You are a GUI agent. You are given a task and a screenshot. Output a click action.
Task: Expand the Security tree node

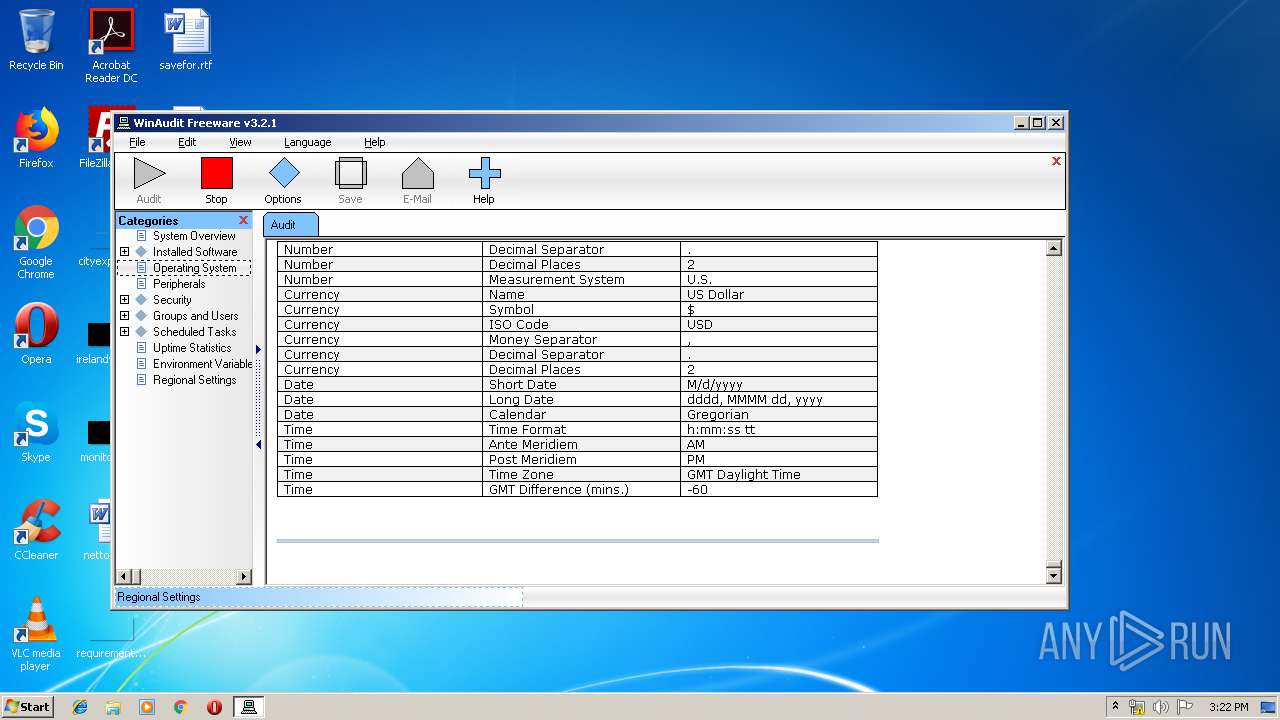tap(124, 300)
